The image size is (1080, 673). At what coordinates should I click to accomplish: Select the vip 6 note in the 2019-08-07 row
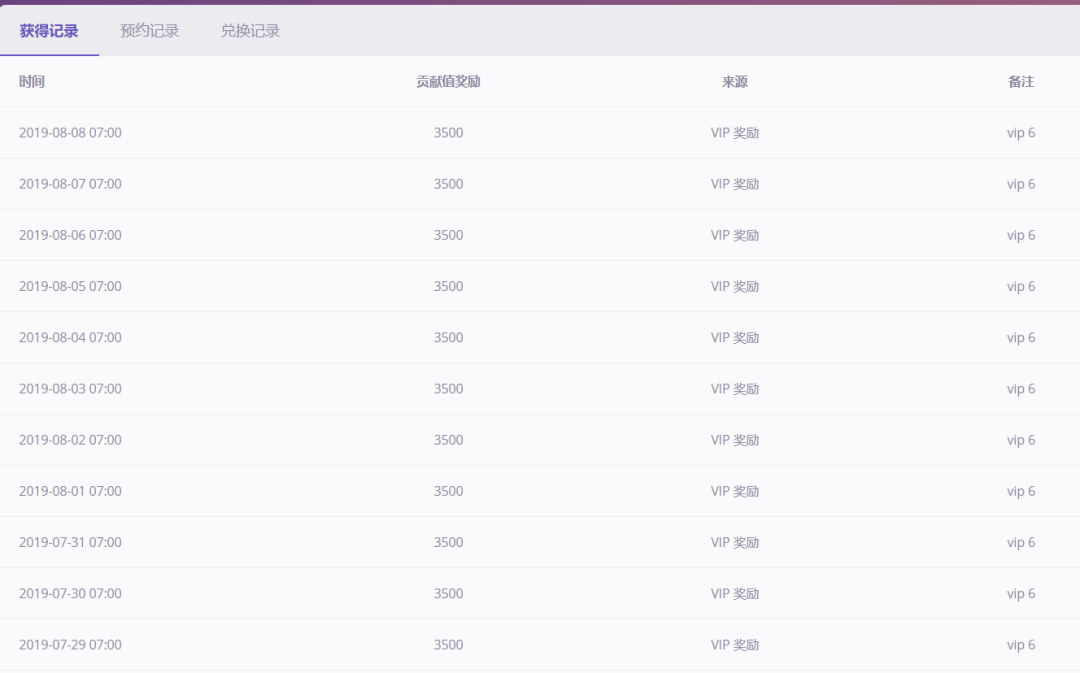(1021, 184)
